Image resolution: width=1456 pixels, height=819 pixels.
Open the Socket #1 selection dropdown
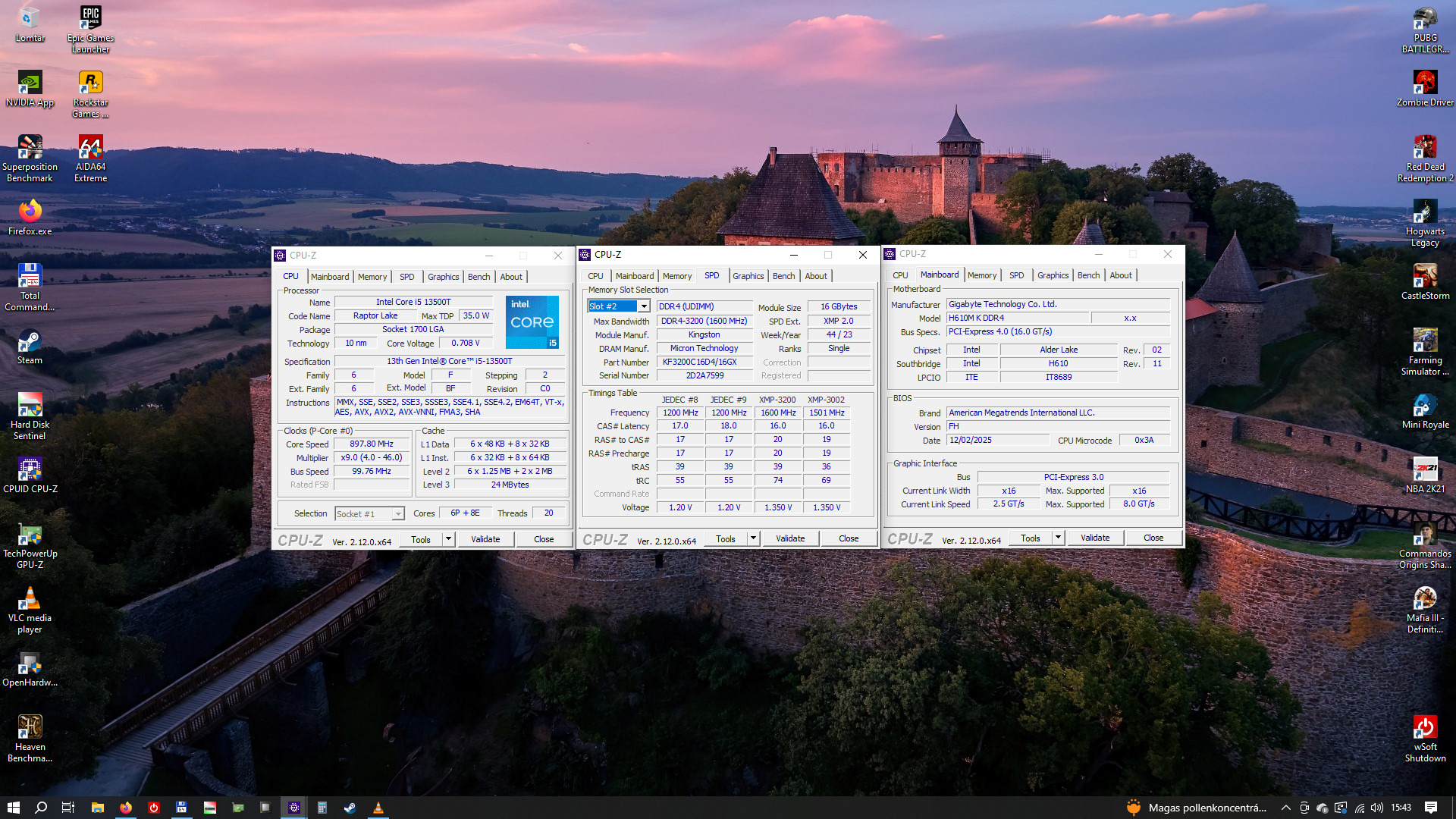[397, 514]
